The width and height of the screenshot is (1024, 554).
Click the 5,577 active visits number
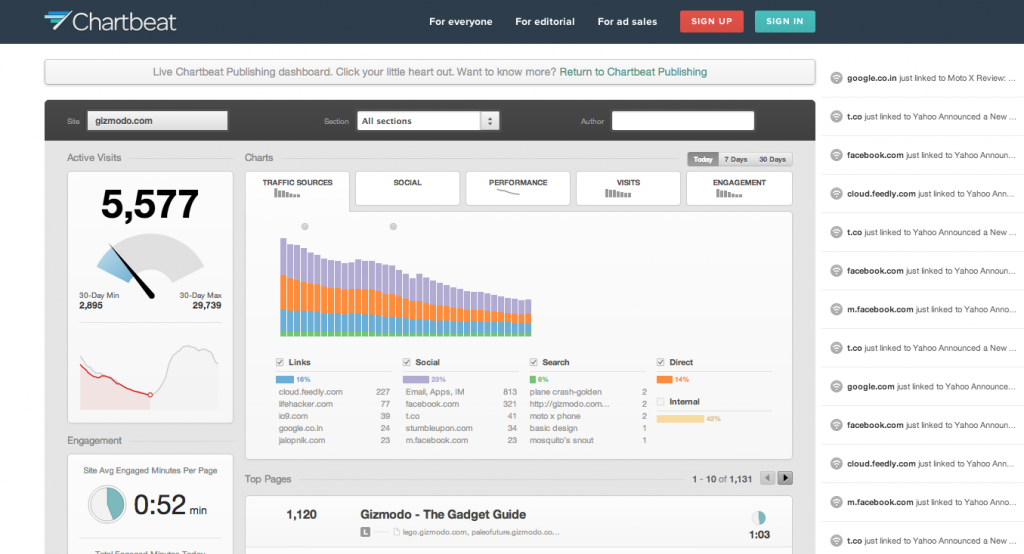[x=150, y=204]
